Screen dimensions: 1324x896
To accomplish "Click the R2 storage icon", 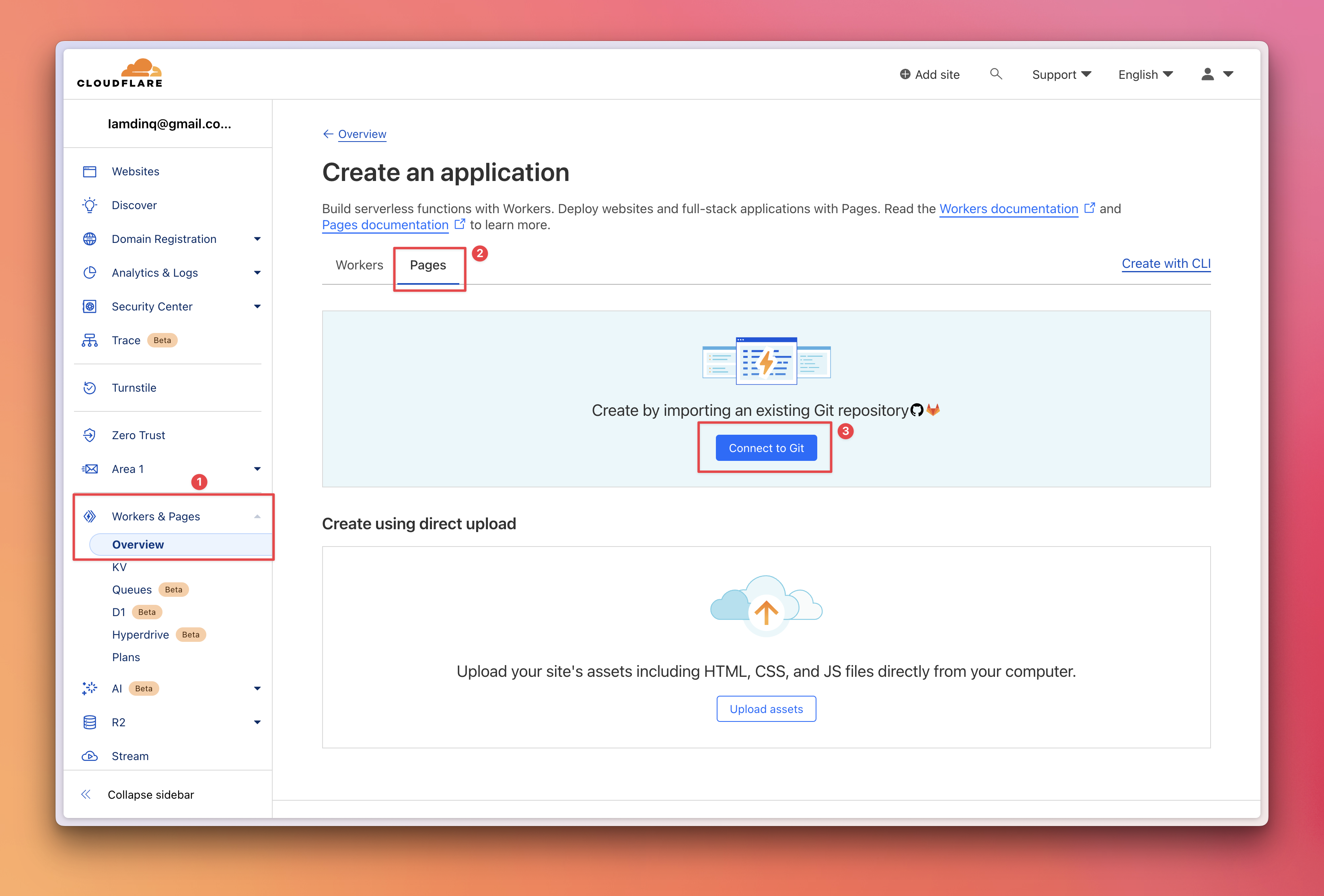I will pyautogui.click(x=89, y=722).
